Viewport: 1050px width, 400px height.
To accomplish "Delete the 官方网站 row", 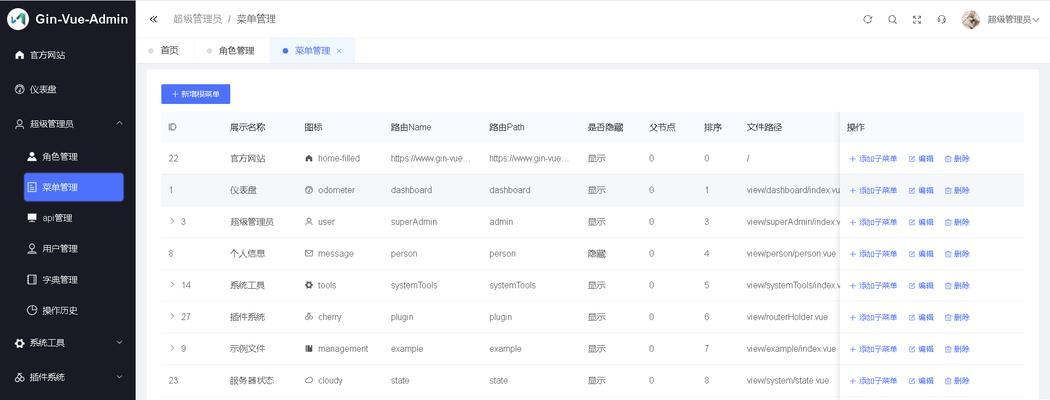I will pos(957,159).
